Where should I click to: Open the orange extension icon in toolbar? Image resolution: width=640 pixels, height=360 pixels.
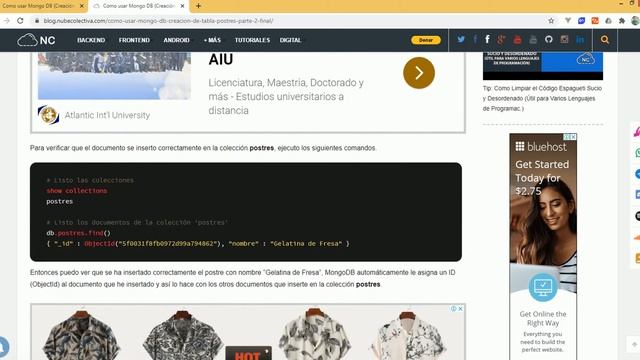coord(595,20)
